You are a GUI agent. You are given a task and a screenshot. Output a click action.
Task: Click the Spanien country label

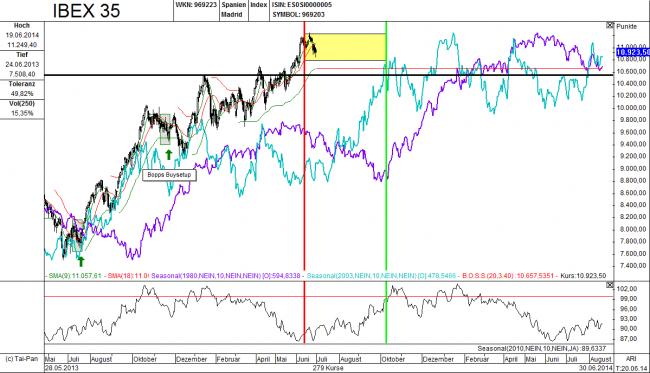point(234,5)
